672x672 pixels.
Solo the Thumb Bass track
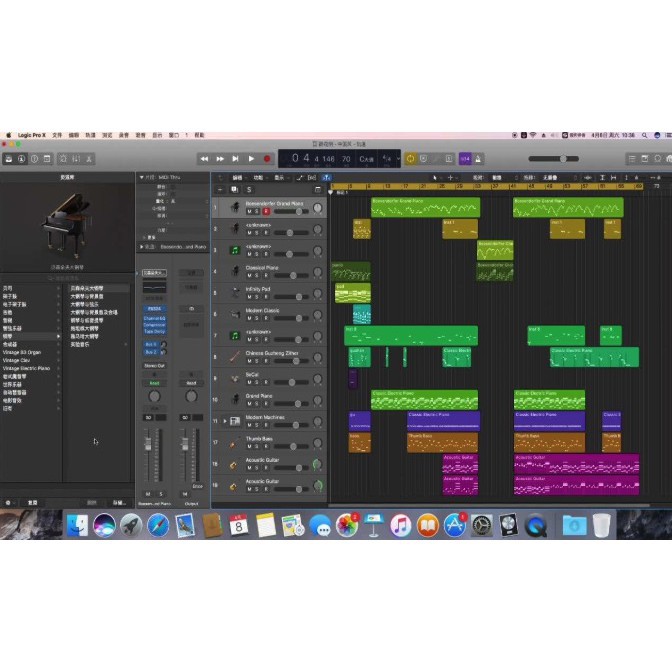[257, 447]
